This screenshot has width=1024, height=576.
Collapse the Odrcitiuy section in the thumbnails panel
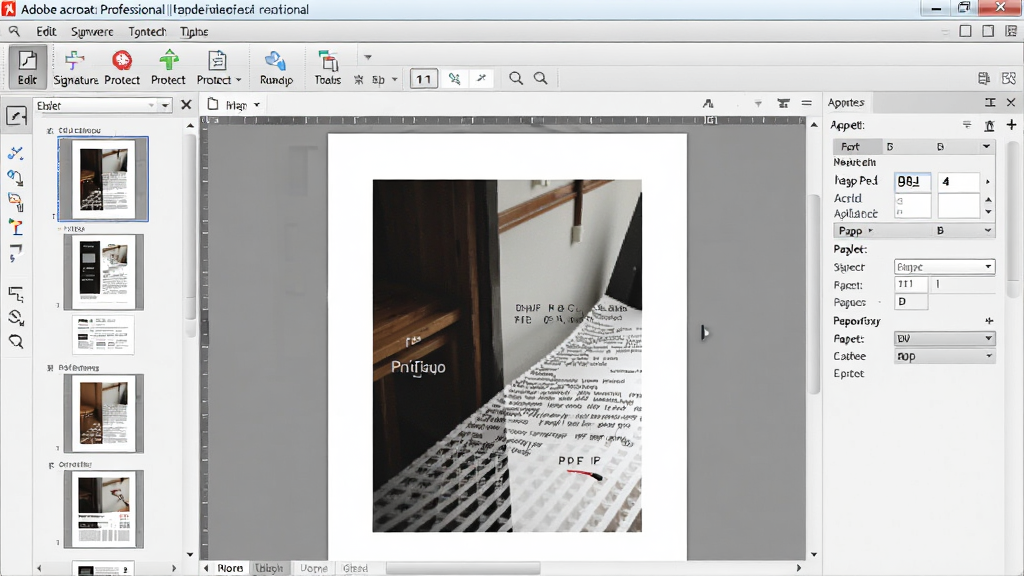point(50,465)
